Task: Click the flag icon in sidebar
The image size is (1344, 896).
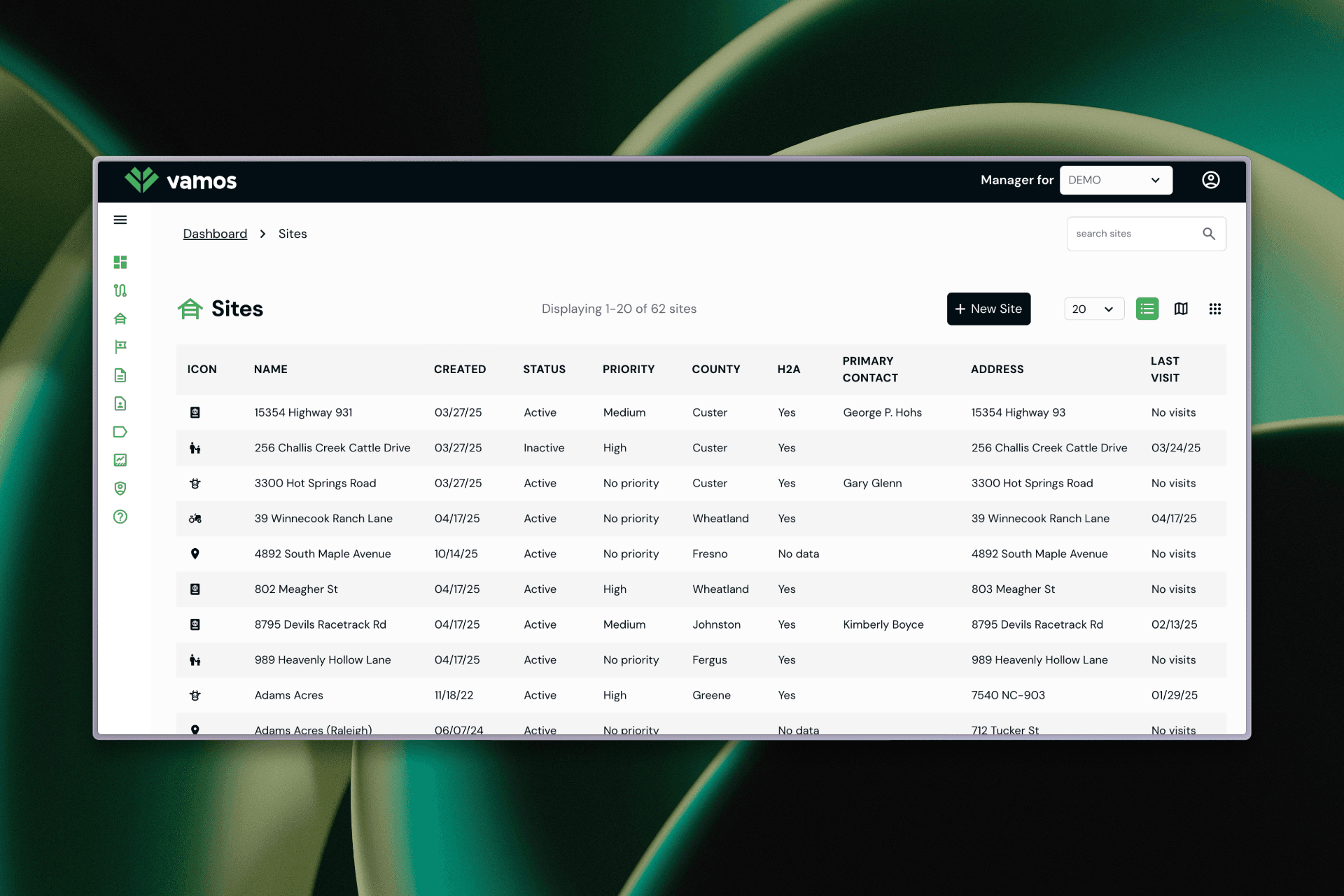Action: pos(120,346)
